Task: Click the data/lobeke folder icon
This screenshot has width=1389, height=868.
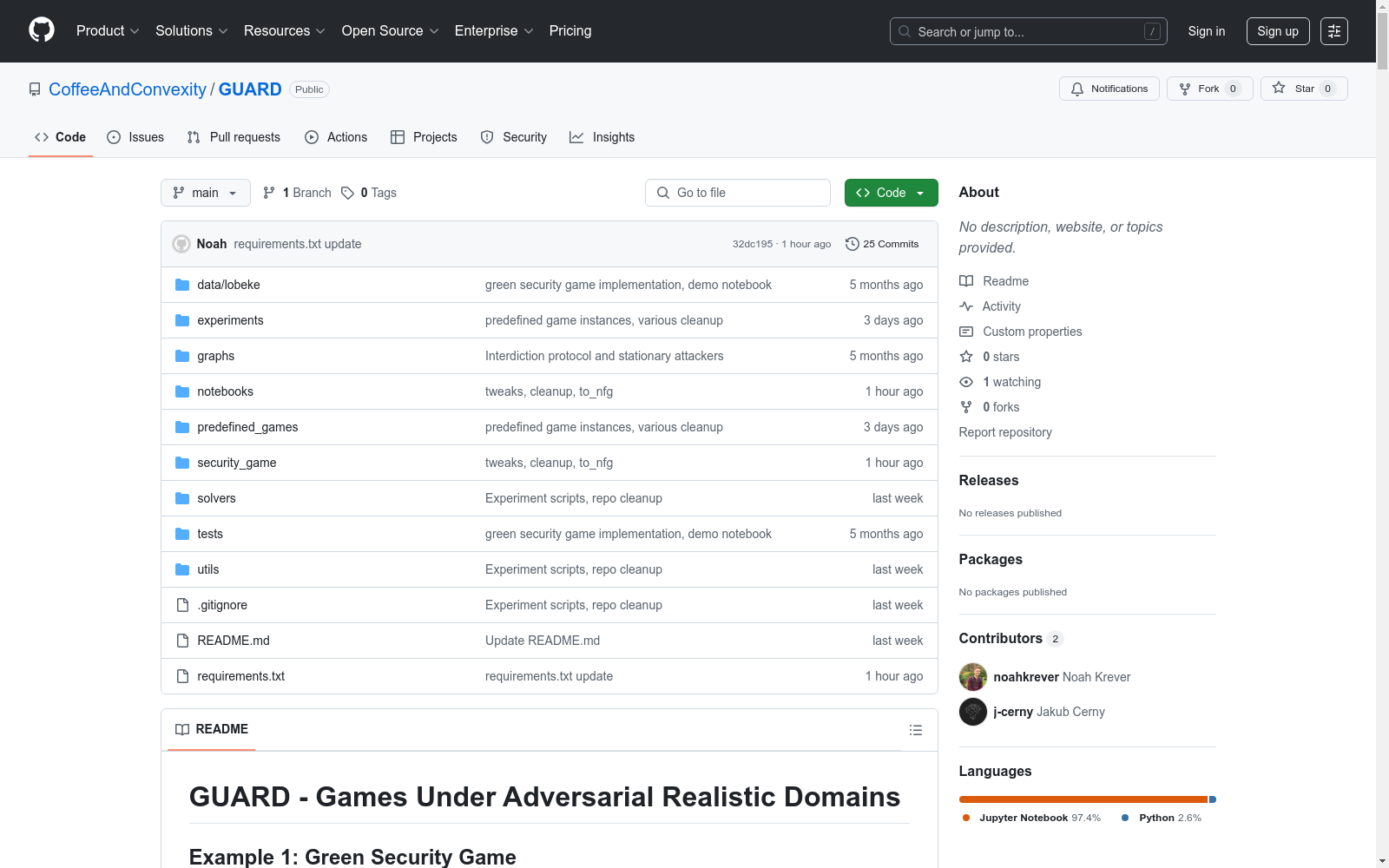Action: click(x=182, y=285)
